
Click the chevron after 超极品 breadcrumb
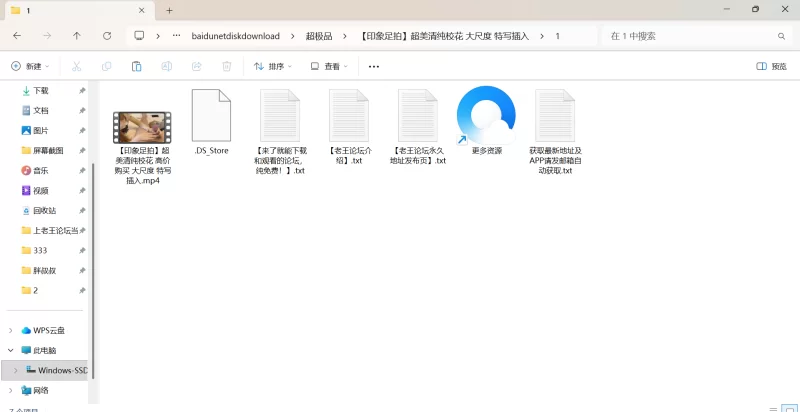(x=345, y=36)
